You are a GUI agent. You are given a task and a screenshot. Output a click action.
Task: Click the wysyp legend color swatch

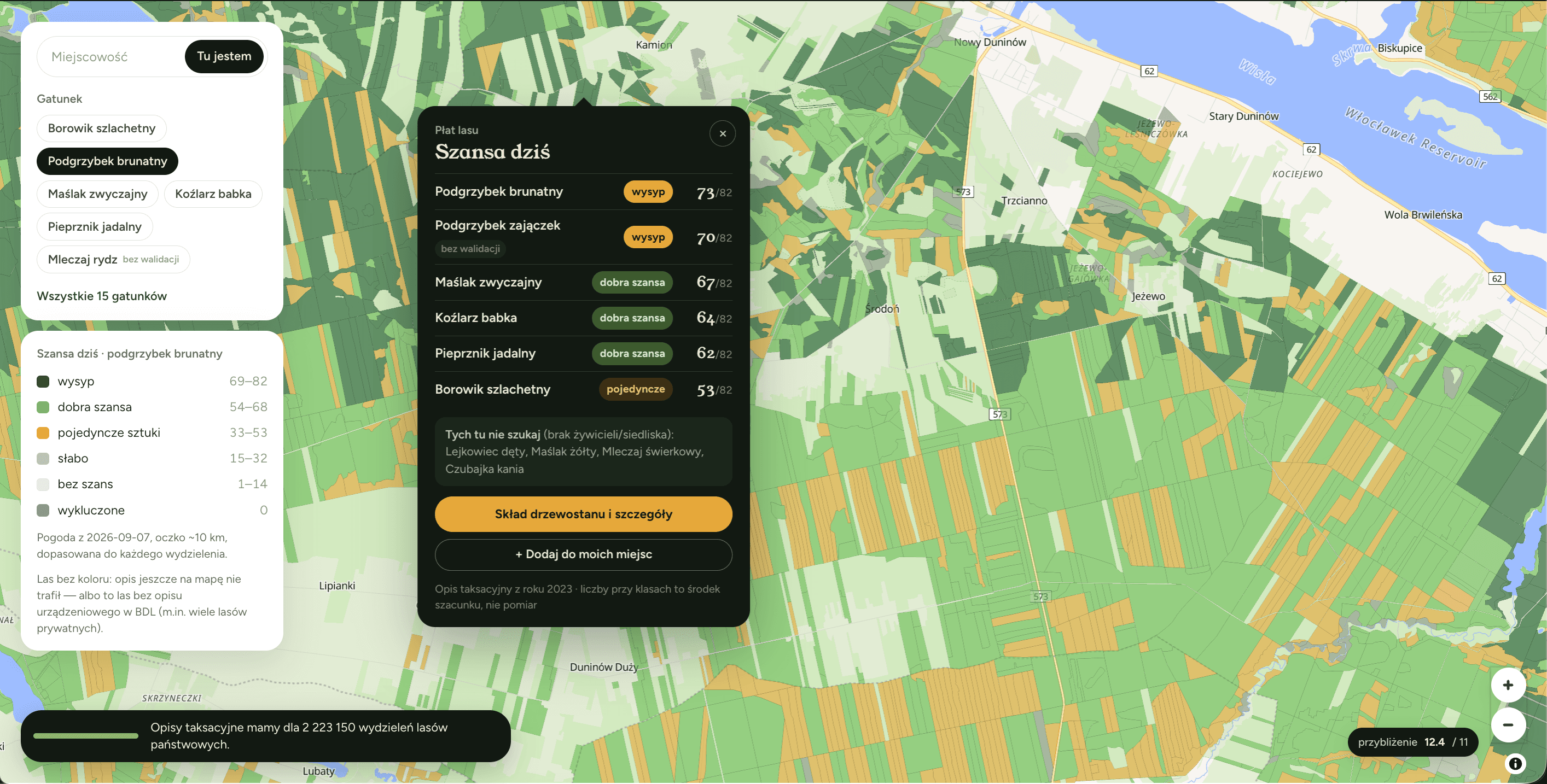[43, 381]
